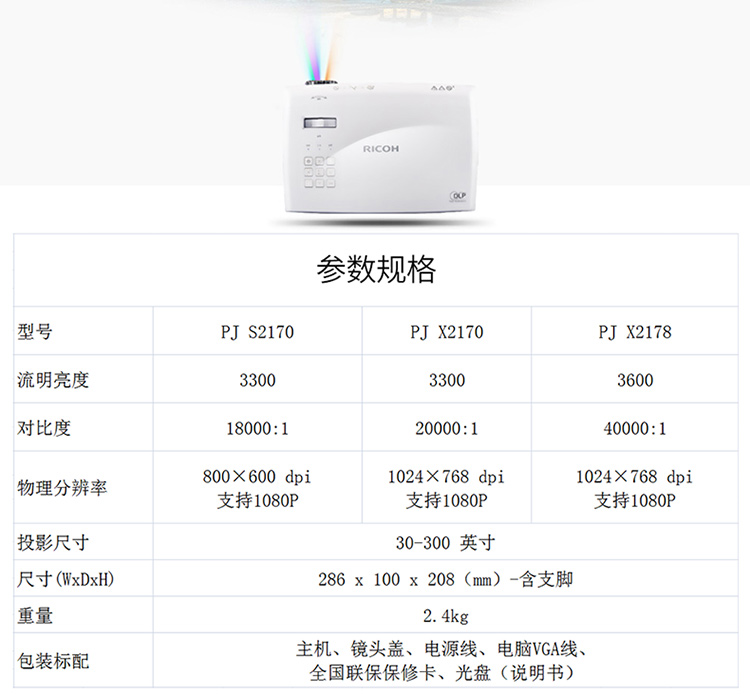Click the projector control keypad buttons

coord(320,172)
